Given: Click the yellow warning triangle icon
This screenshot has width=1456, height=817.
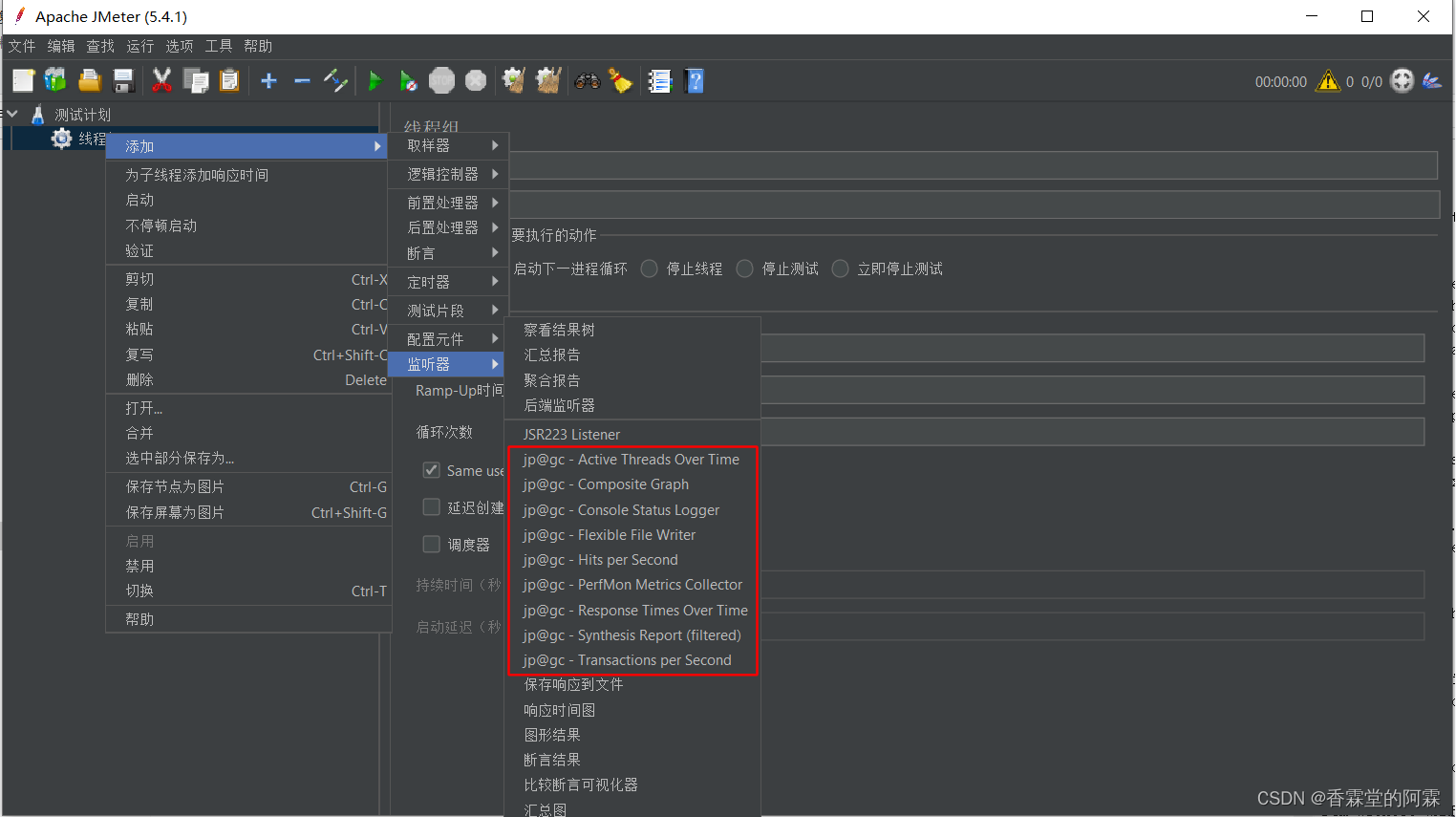Looking at the screenshot, I should click(x=1328, y=81).
